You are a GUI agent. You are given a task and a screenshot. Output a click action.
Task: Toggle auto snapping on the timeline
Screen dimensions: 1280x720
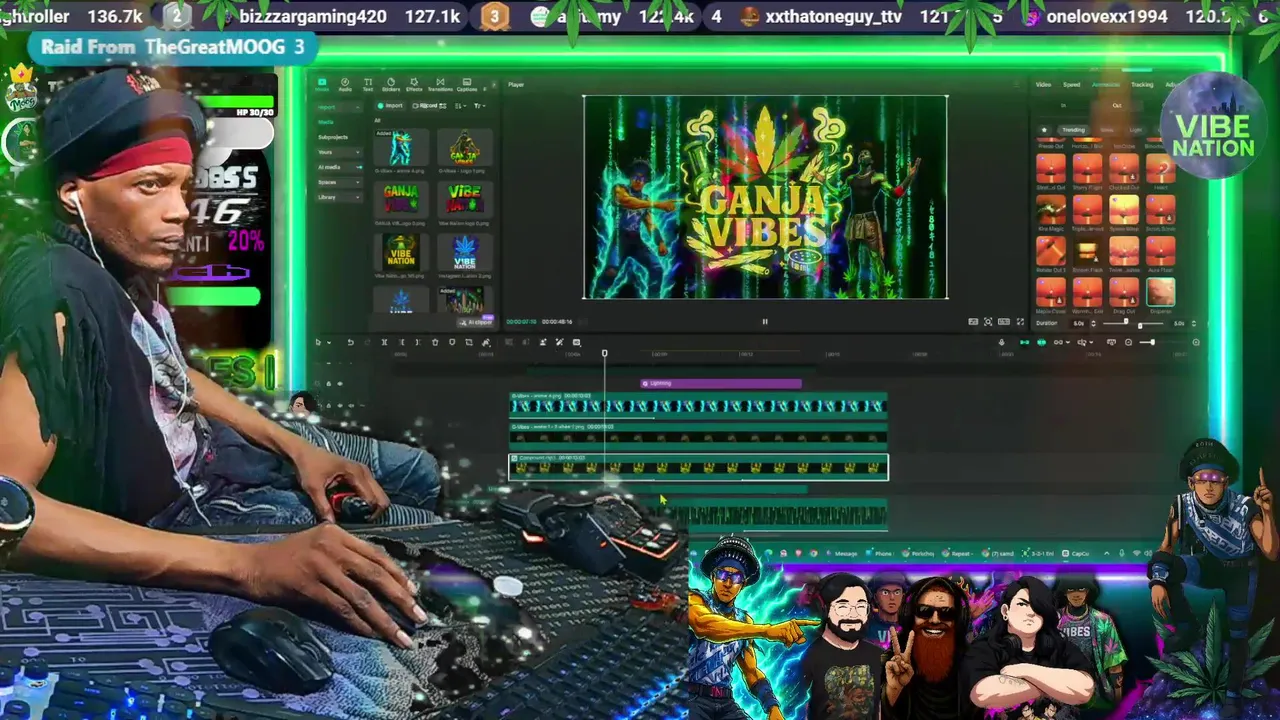pos(1041,342)
